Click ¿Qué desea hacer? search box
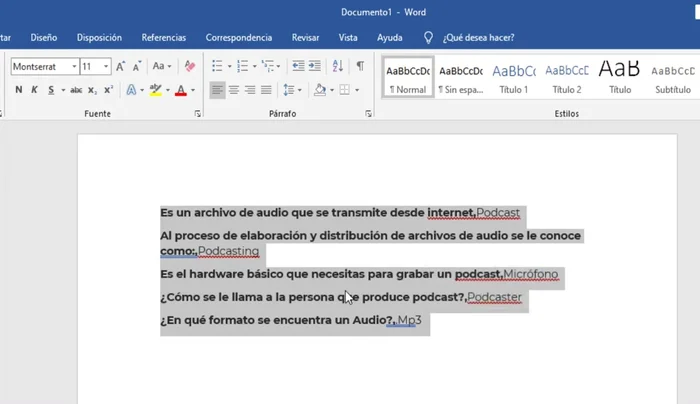This screenshot has width=700, height=404. [x=479, y=38]
